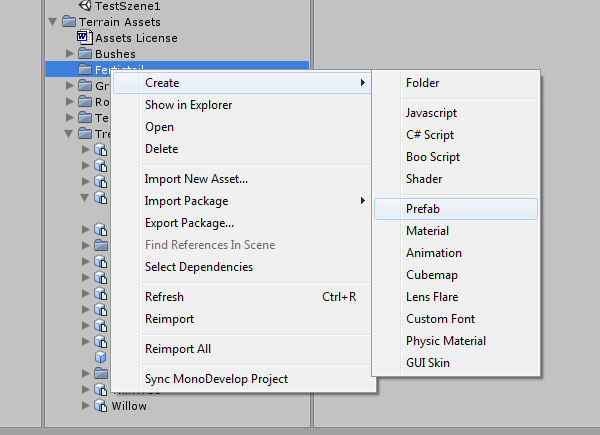Create a new GUI Skin
600x435 pixels.
(x=428, y=363)
